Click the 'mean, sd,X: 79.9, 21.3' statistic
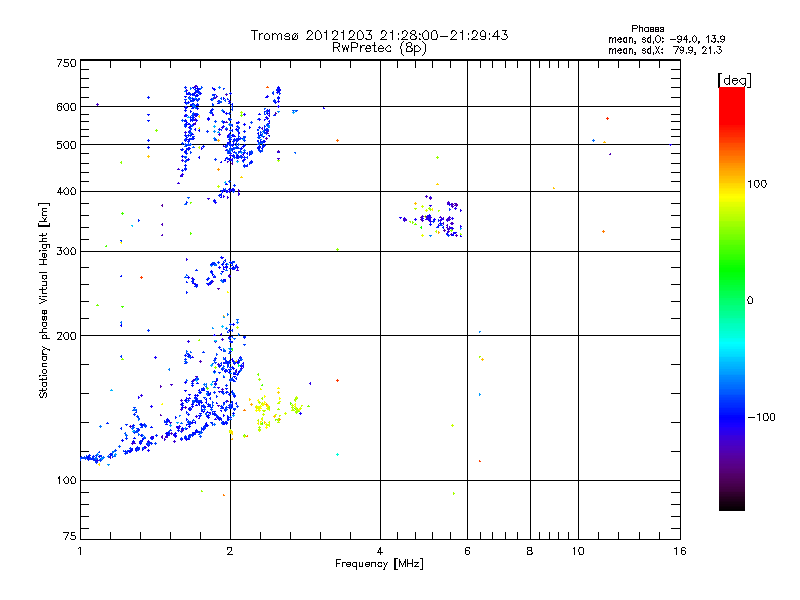This screenshot has width=800, height=600. pyautogui.click(x=665, y=50)
